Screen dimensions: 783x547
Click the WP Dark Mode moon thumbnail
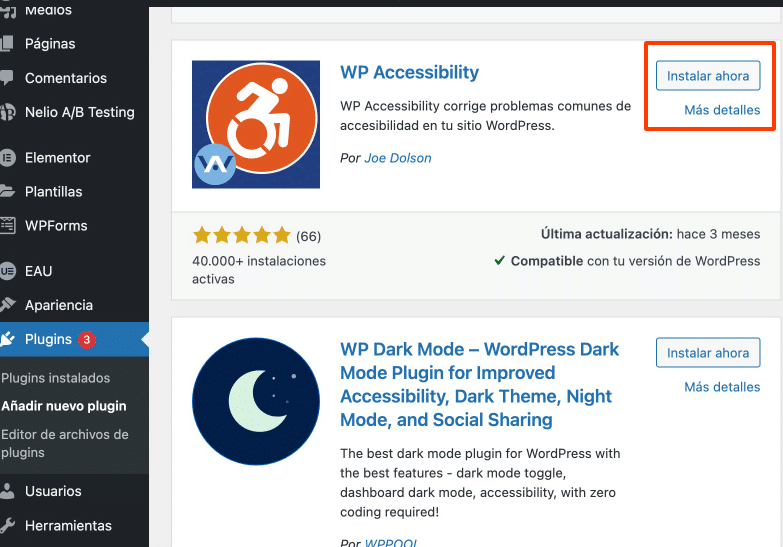coord(256,402)
